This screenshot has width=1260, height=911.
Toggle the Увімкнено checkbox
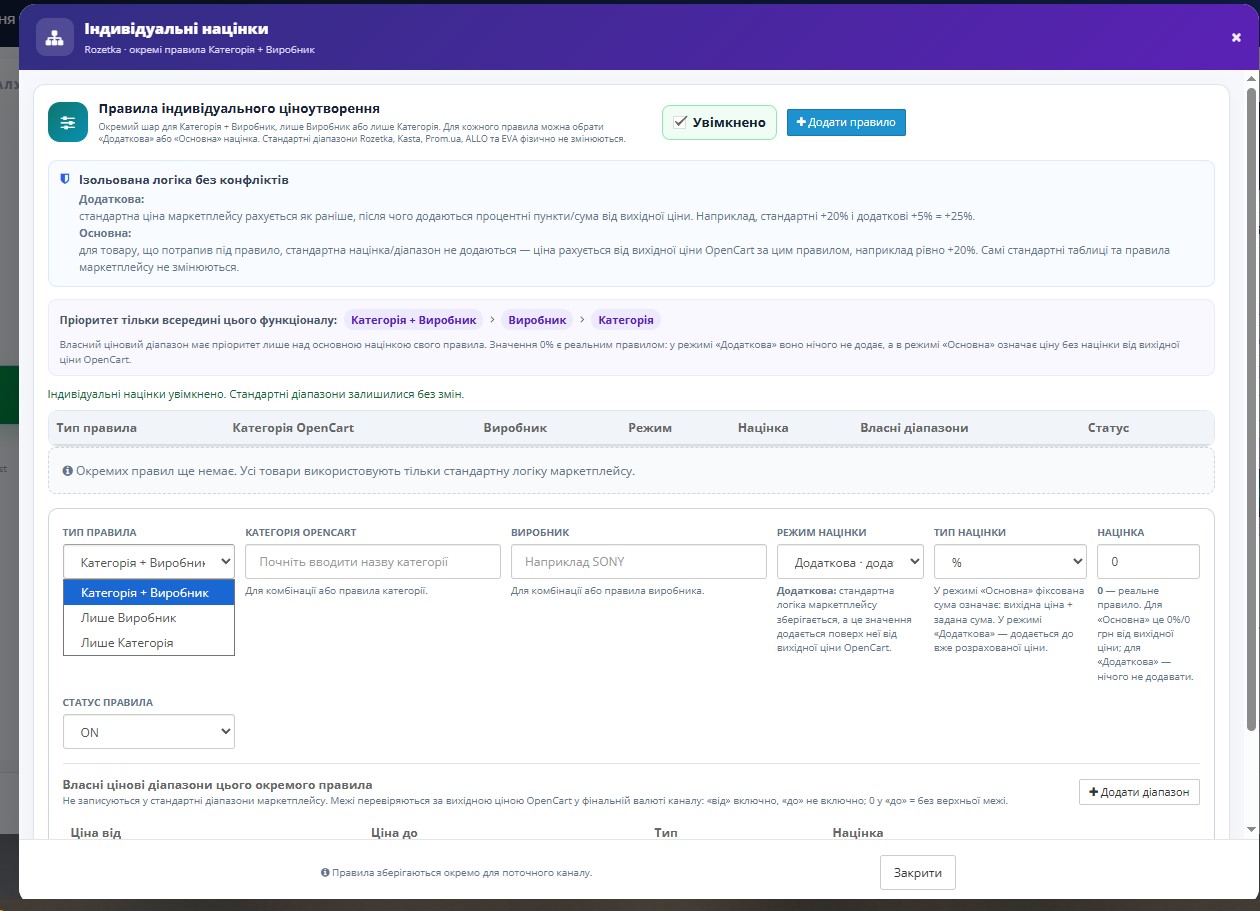680,122
